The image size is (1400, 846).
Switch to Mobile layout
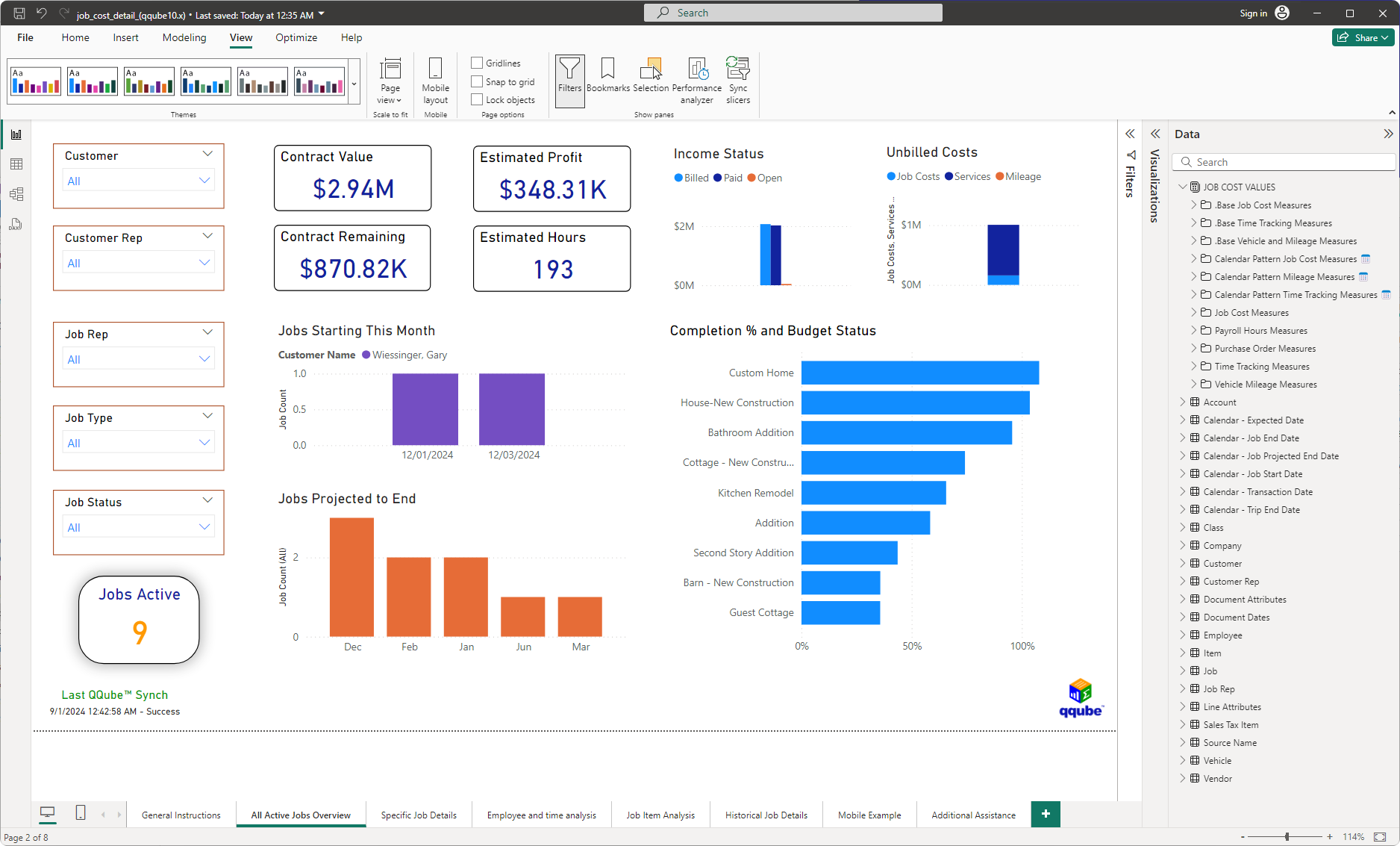(x=435, y=78)
